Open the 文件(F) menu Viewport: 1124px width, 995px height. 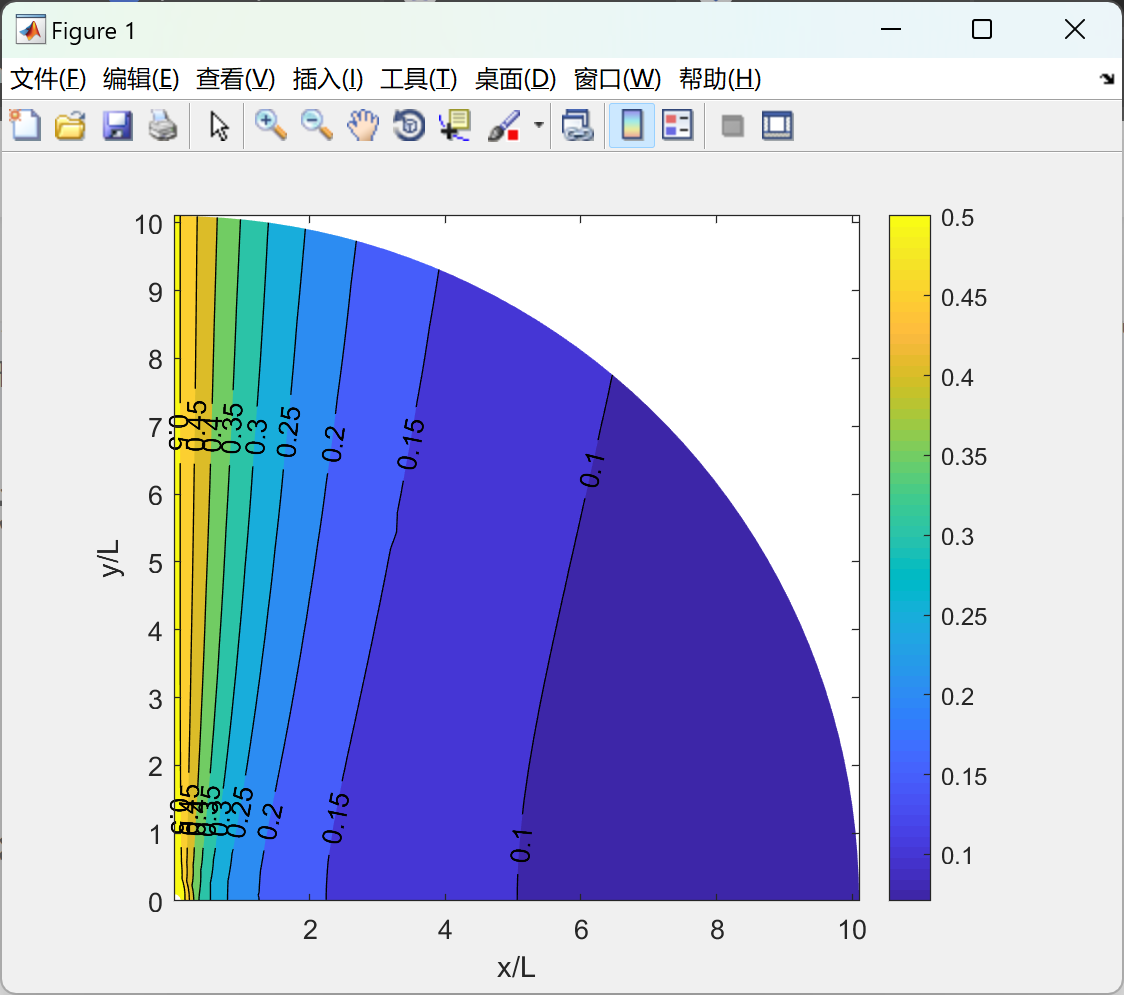48,79
